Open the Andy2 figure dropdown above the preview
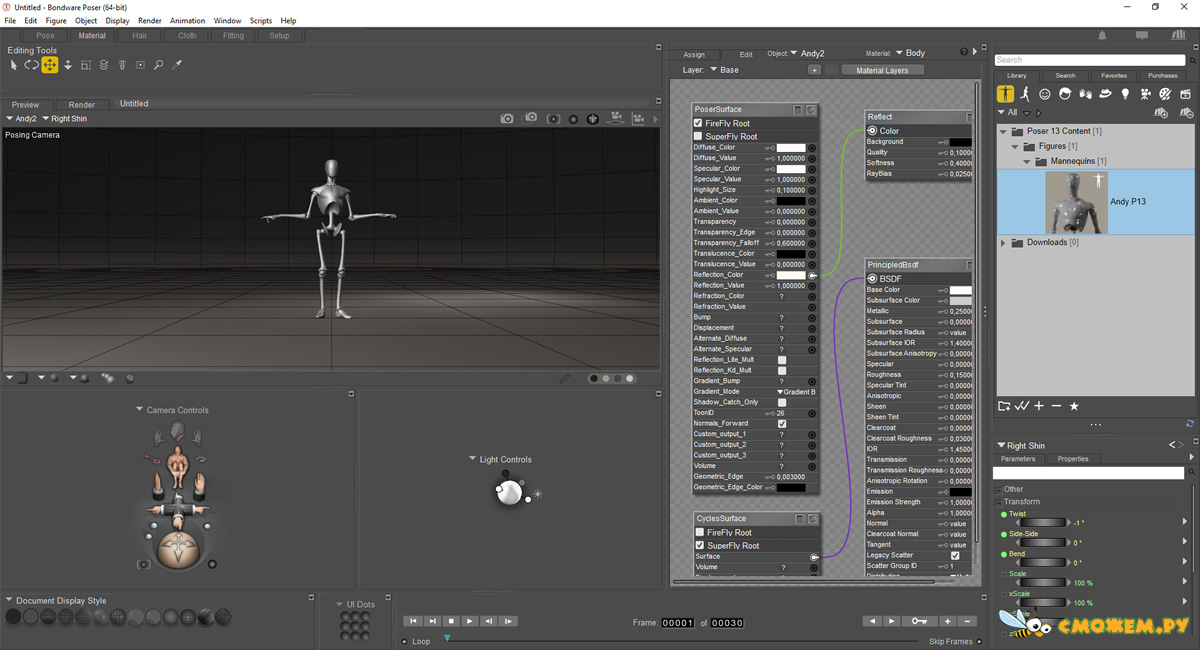The height and width of the screenshot is (650, 1200). pos(21,118)
